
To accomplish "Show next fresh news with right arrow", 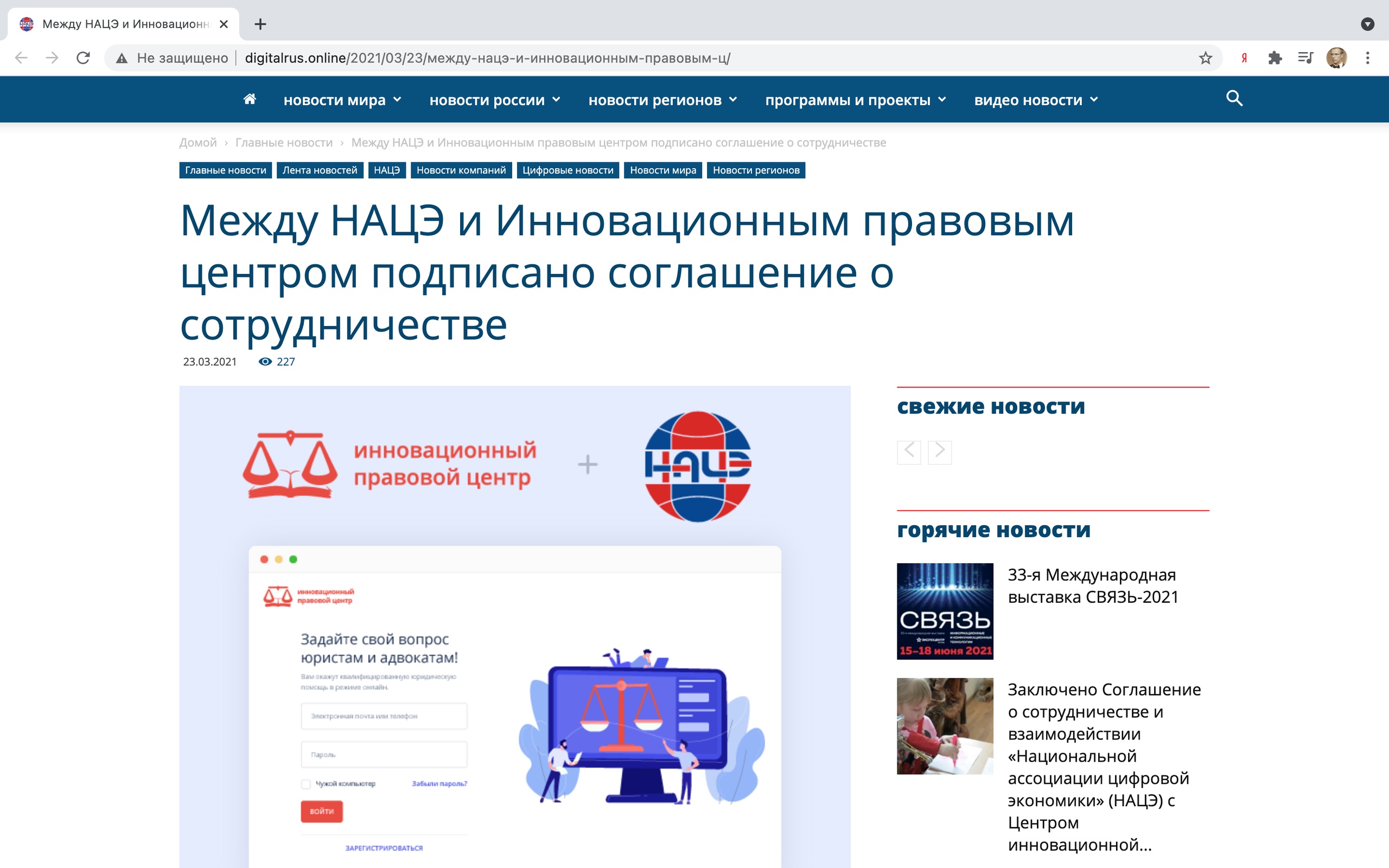I will point(940,452).
